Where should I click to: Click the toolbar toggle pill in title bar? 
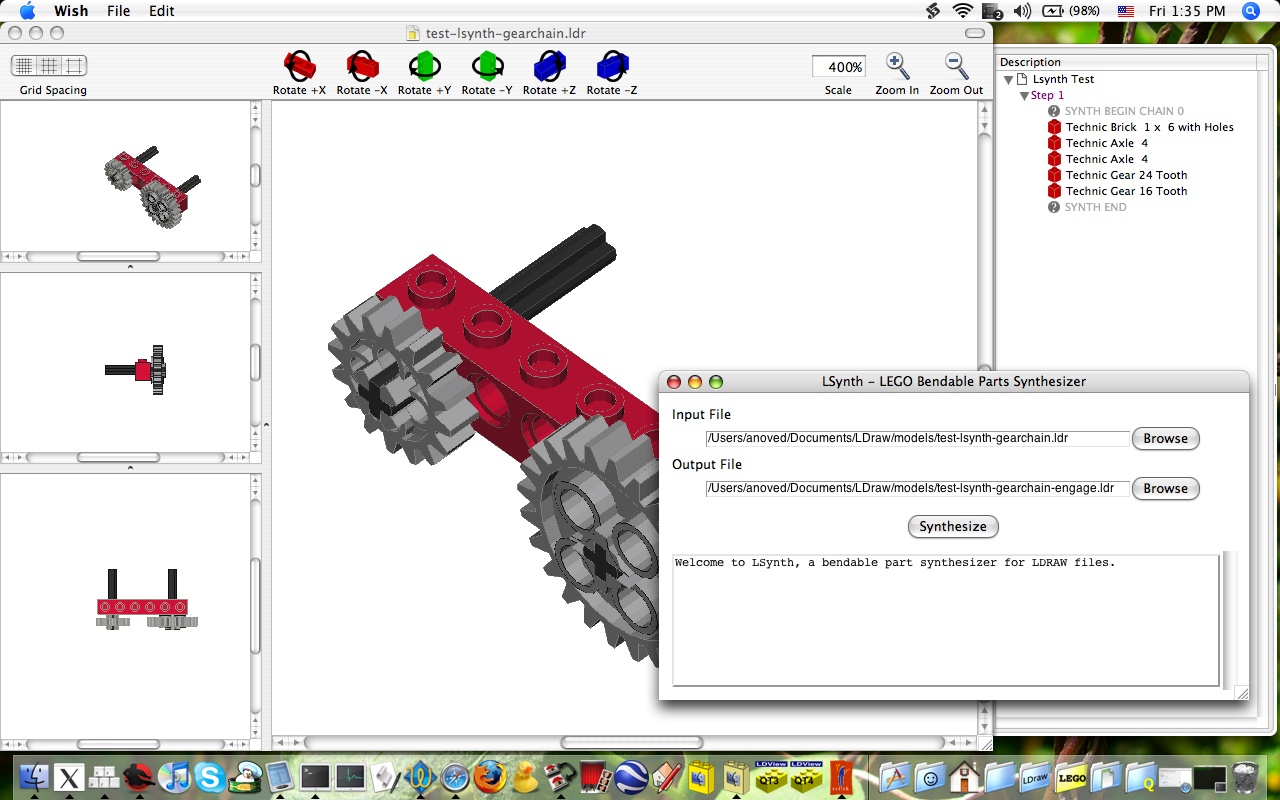coord(974,33)
